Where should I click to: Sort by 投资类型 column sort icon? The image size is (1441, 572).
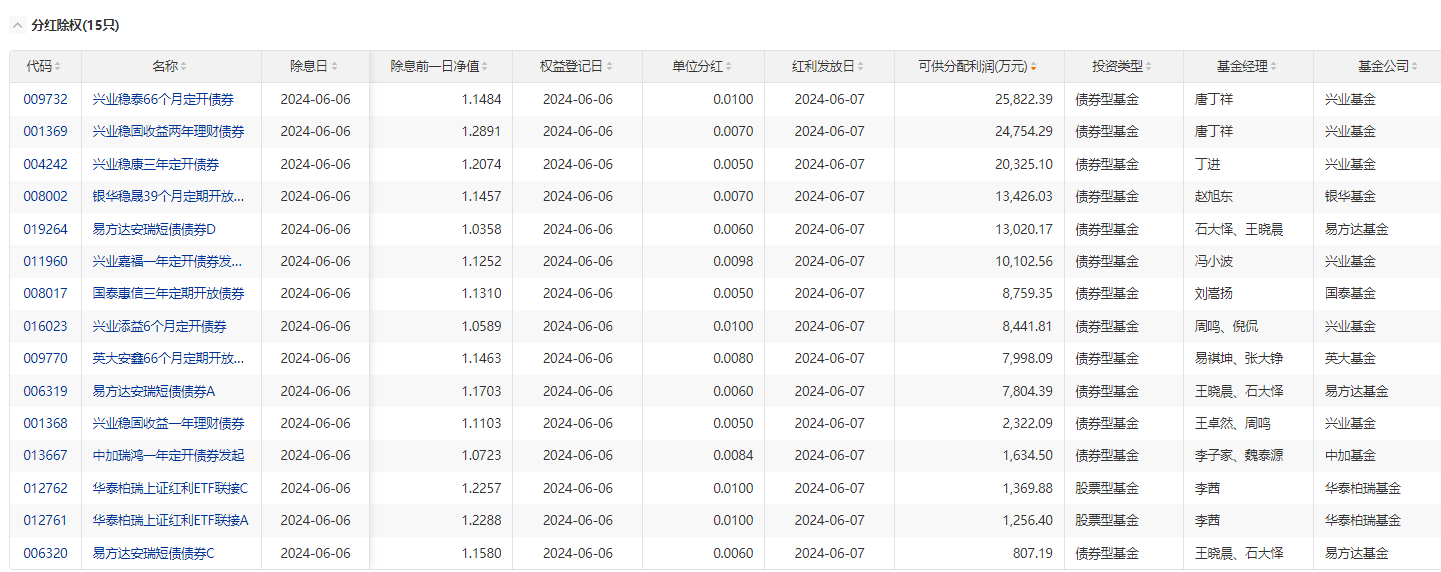pos(1149,67)
